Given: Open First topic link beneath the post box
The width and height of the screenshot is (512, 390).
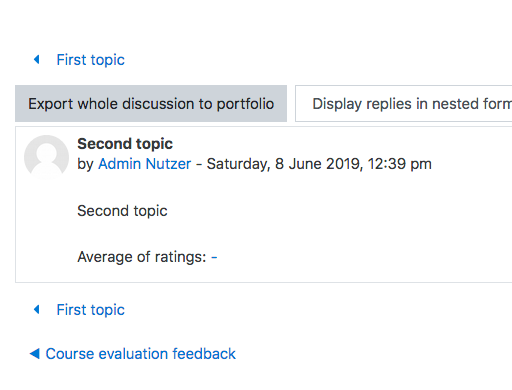Looking at the screenshot, I should [x=90, y=310].
